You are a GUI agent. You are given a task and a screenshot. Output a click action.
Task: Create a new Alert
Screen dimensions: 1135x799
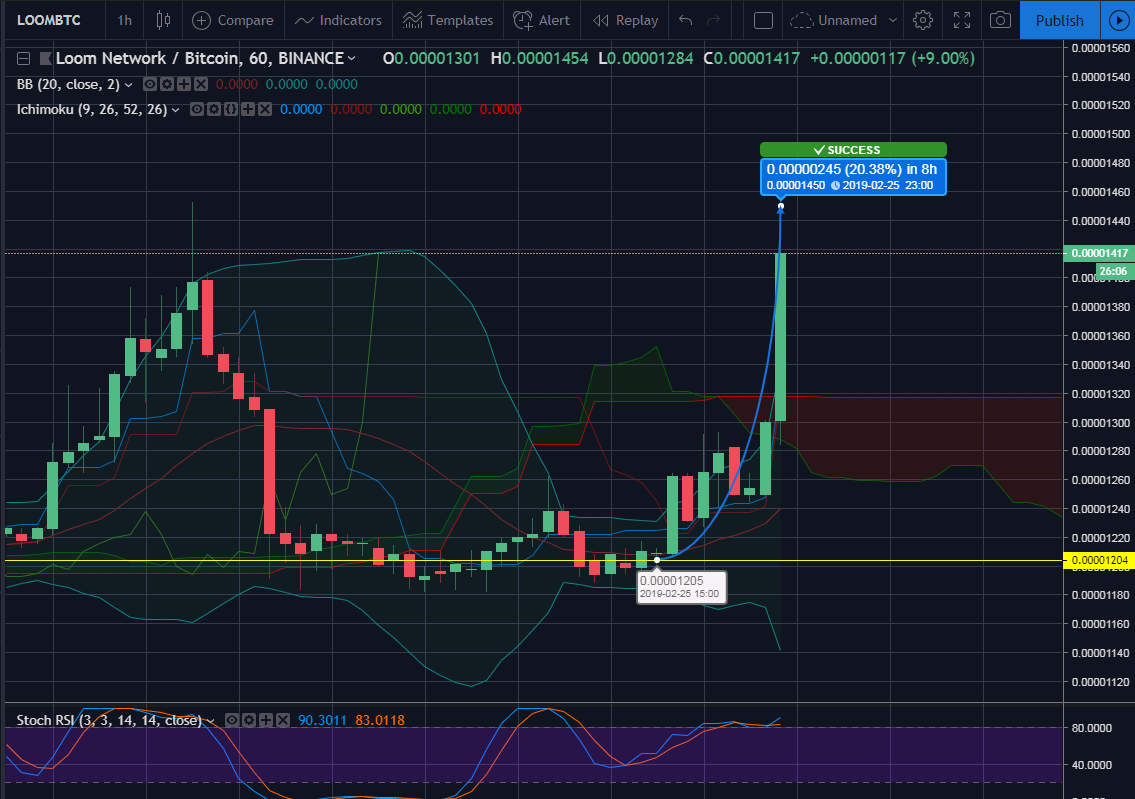541,20
